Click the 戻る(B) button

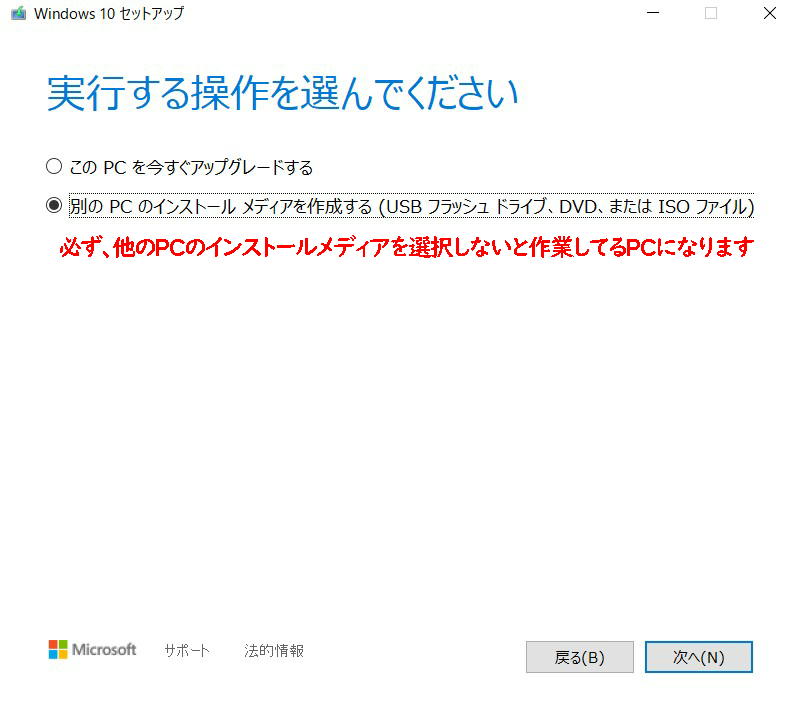click(x=580, y=657)
